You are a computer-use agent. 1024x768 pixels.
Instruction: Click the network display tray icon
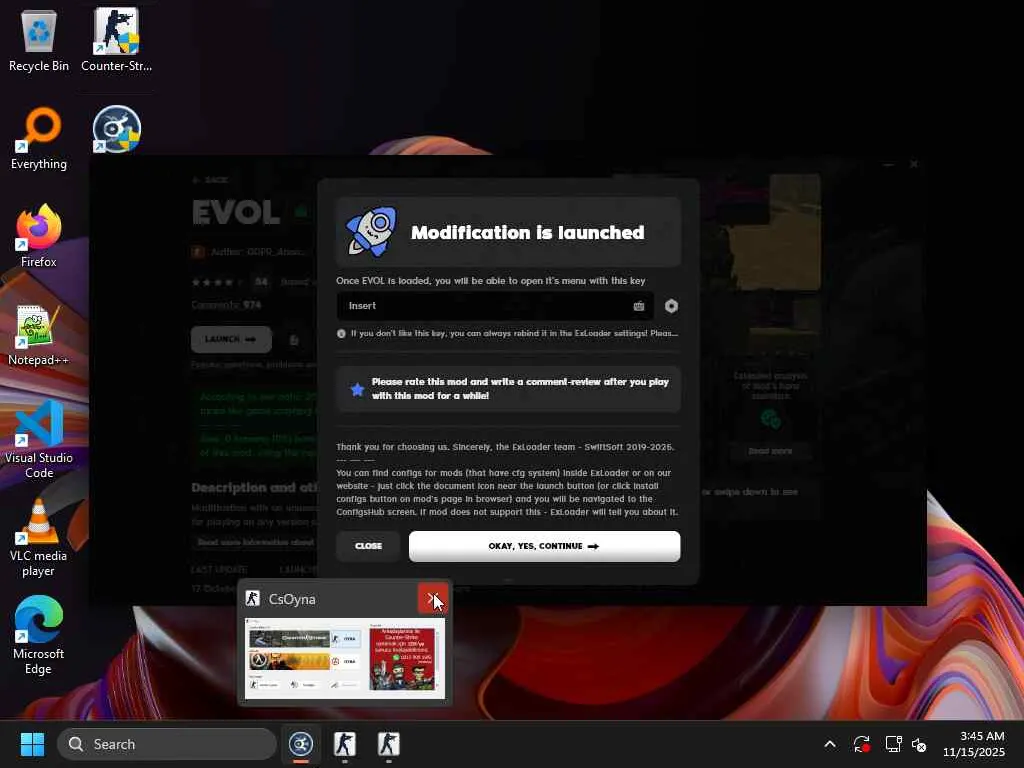[893, 744]
